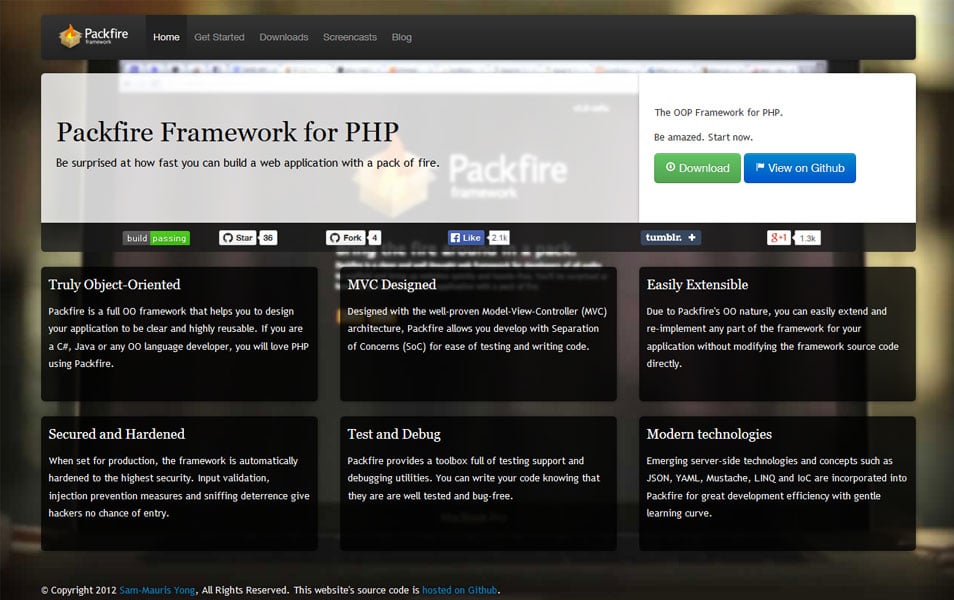Click the Secured and Hardened heading
954x600 pixels.
pyautogui.click(x=117, y=434)
